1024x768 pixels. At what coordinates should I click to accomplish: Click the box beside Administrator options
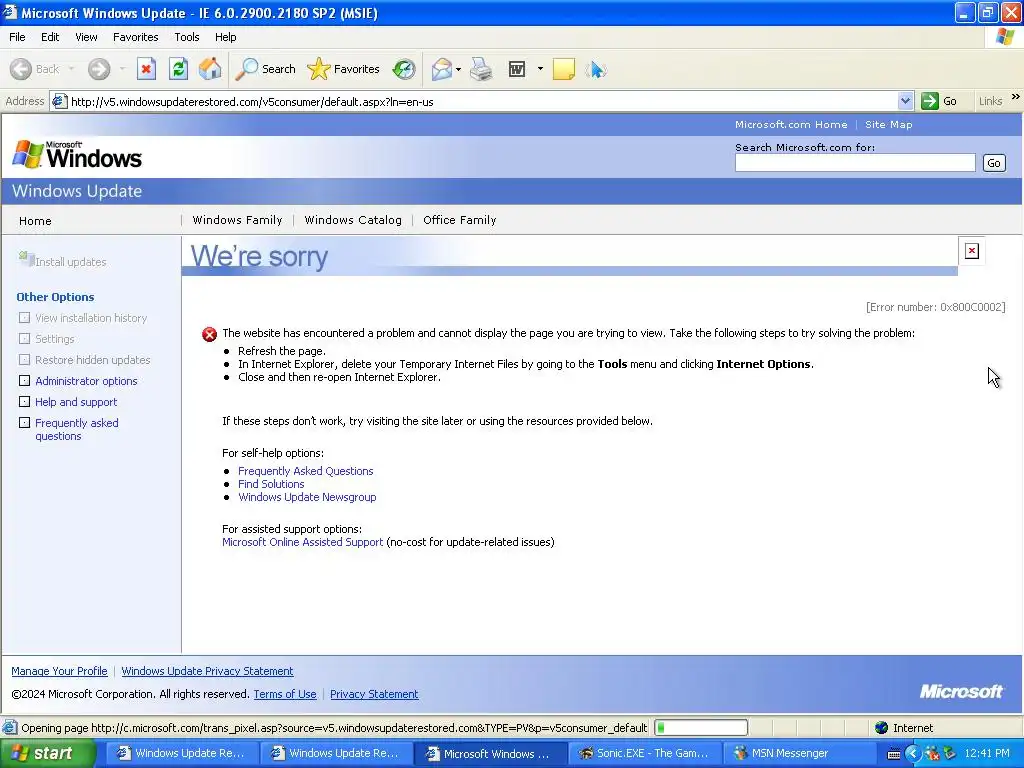click(24, 380)
